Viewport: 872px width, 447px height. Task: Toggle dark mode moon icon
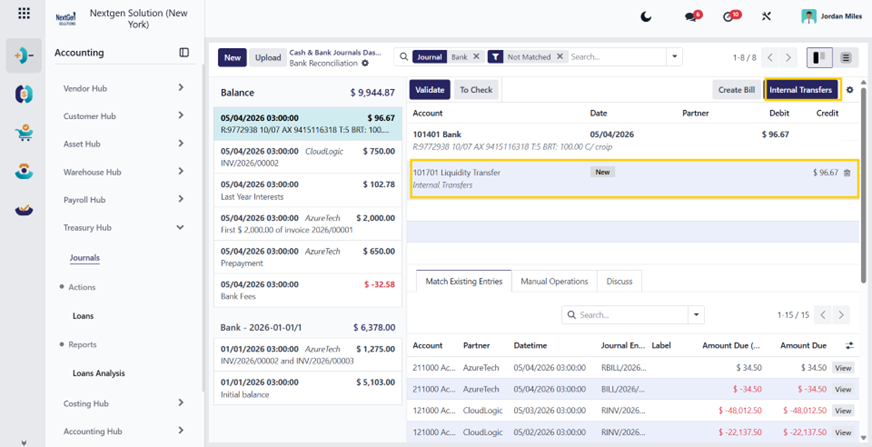click(646, 17)
